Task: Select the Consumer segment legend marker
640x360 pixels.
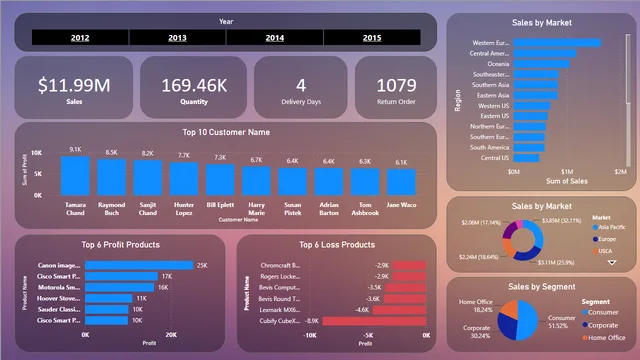Action: click(x=585, y=312)
